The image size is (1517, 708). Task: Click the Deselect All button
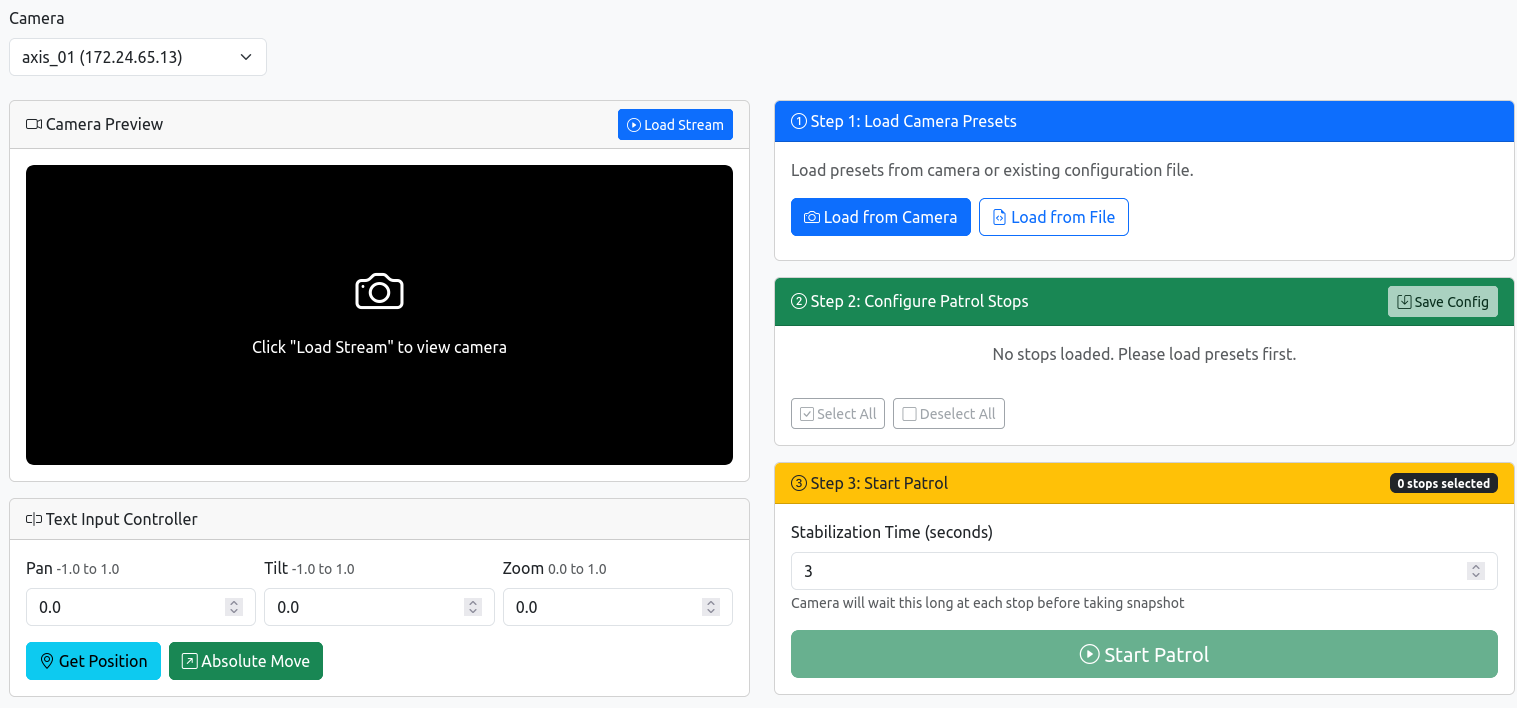pos(949,414)
